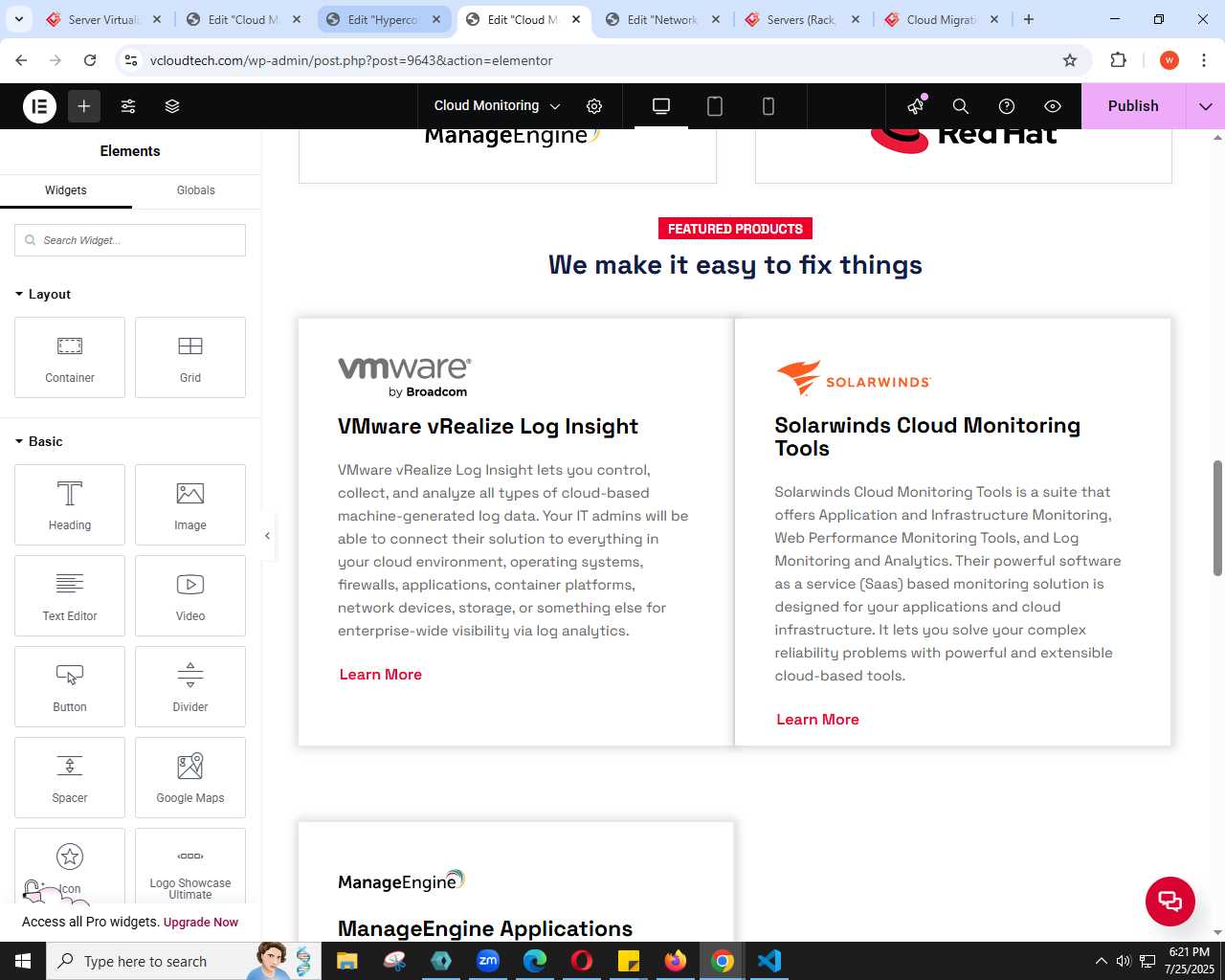Select the Logo Showcase Ultimate widget
This screenshot has width=1225, height=980.
coord(190,866)
